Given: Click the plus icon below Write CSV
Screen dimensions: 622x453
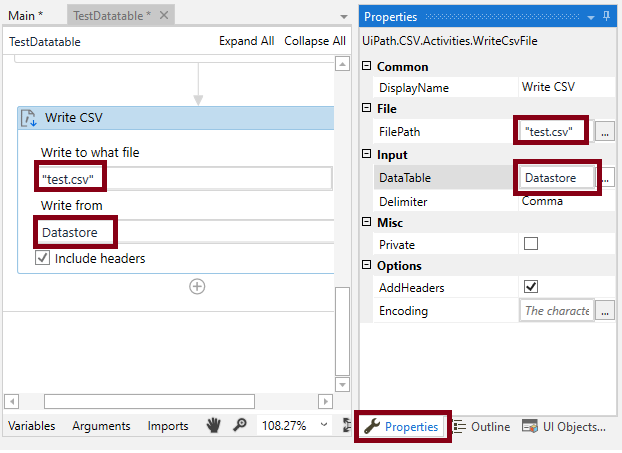Looking at the screenshot, I should pyautogui.click(x=197, y=286).
